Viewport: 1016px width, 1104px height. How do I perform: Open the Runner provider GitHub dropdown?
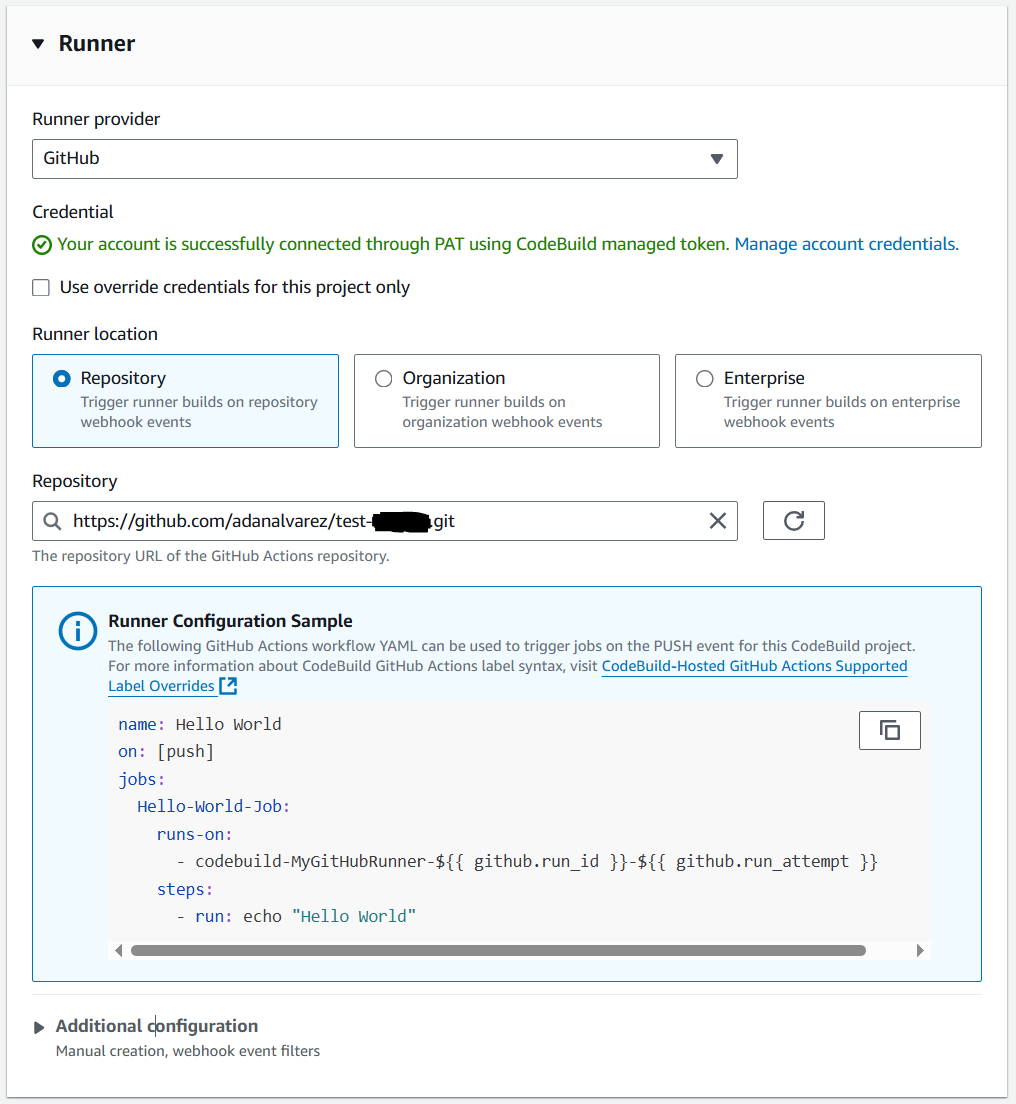[384, 158]
